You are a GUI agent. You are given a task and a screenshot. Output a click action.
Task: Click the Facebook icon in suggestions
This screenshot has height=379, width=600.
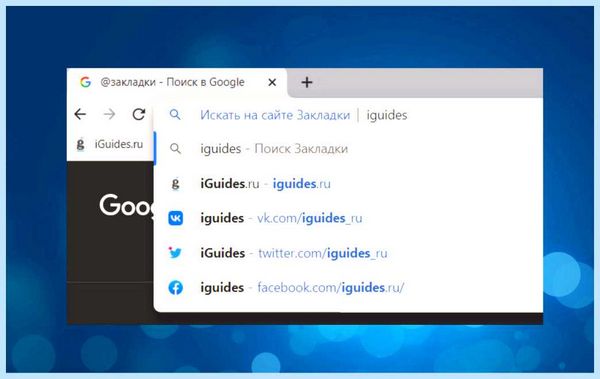tap(176, 288)
